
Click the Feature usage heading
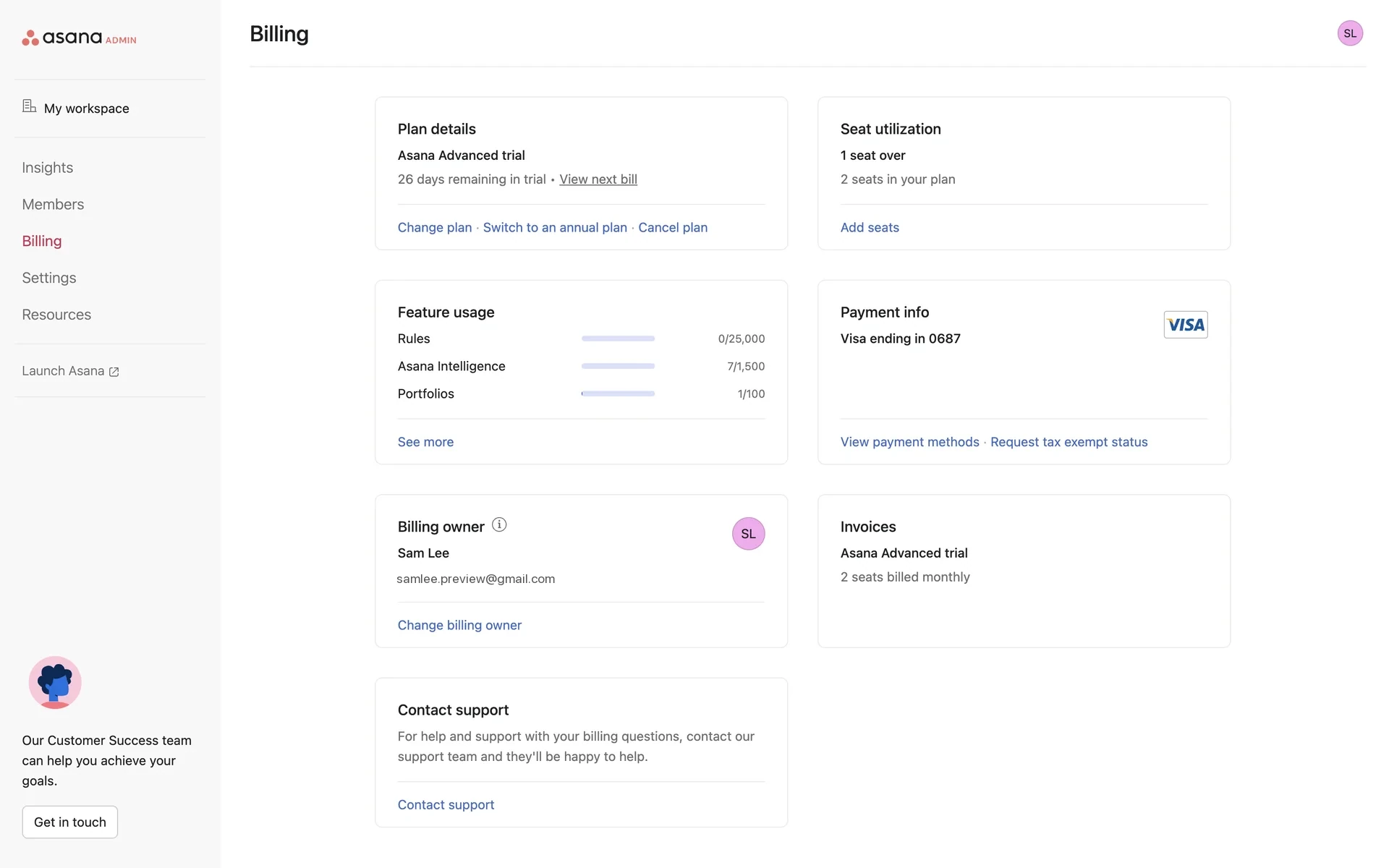(446, 312)
